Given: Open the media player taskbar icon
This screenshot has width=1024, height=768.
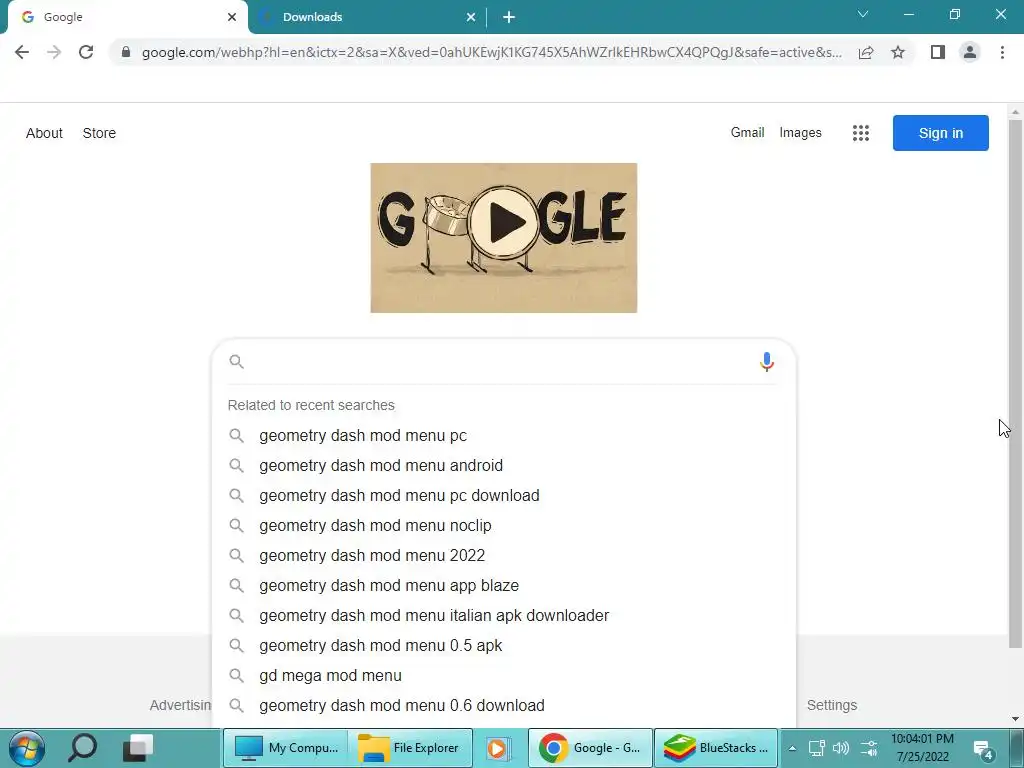Looking at the screenshot, I should click(498, 748).
